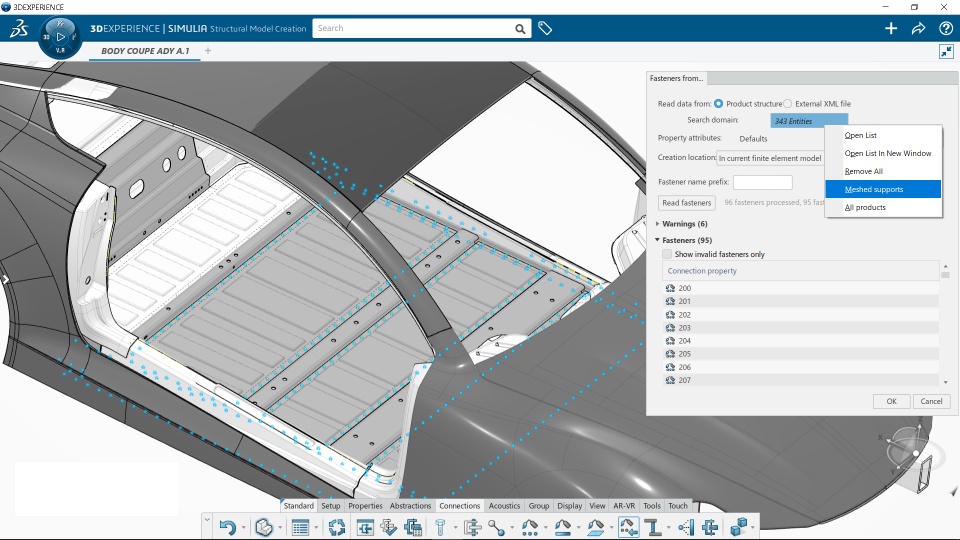Select the ball-and-stick point connection icon
The image size is (960, 540).
[x=497, y=527]
